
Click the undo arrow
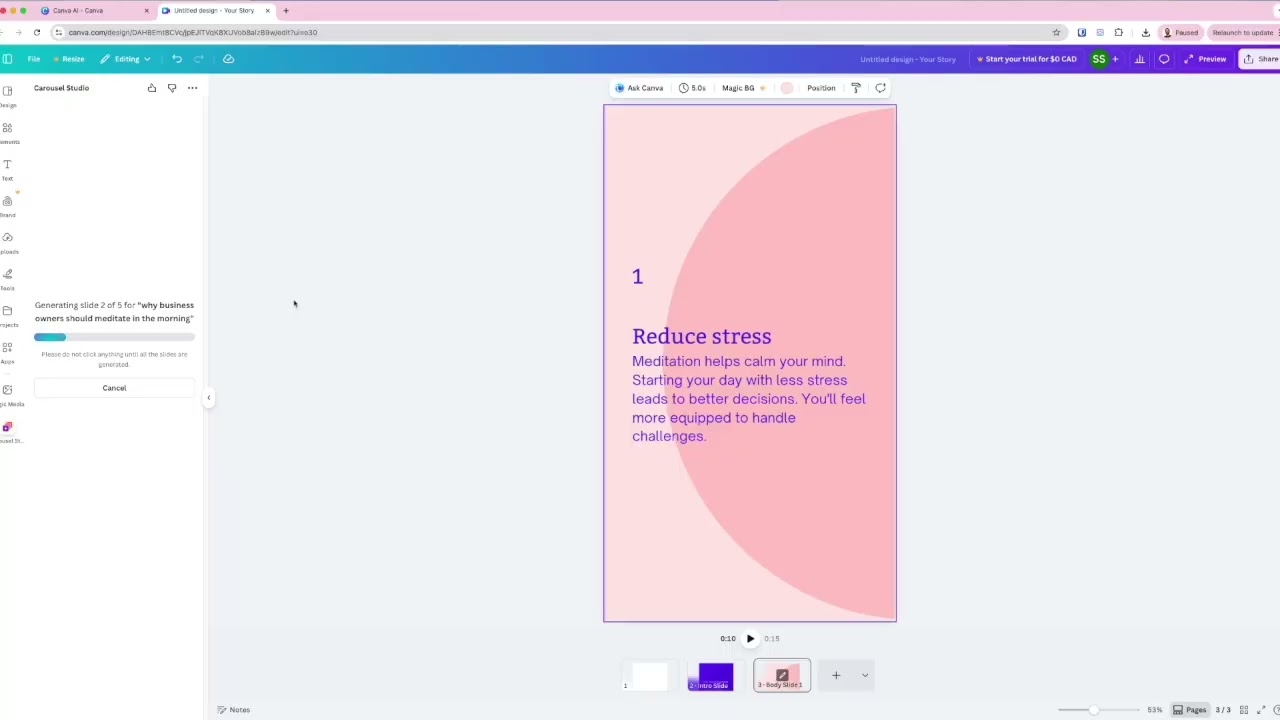177,59
